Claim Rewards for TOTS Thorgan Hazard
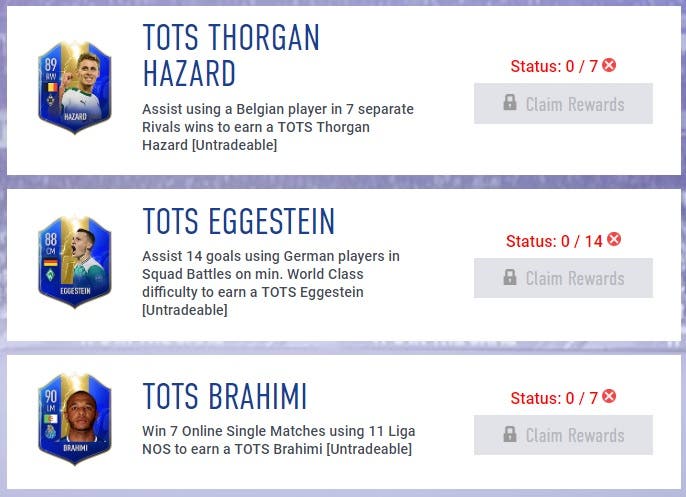The width and height of the screenshot is (686, 497). [564, 103]
